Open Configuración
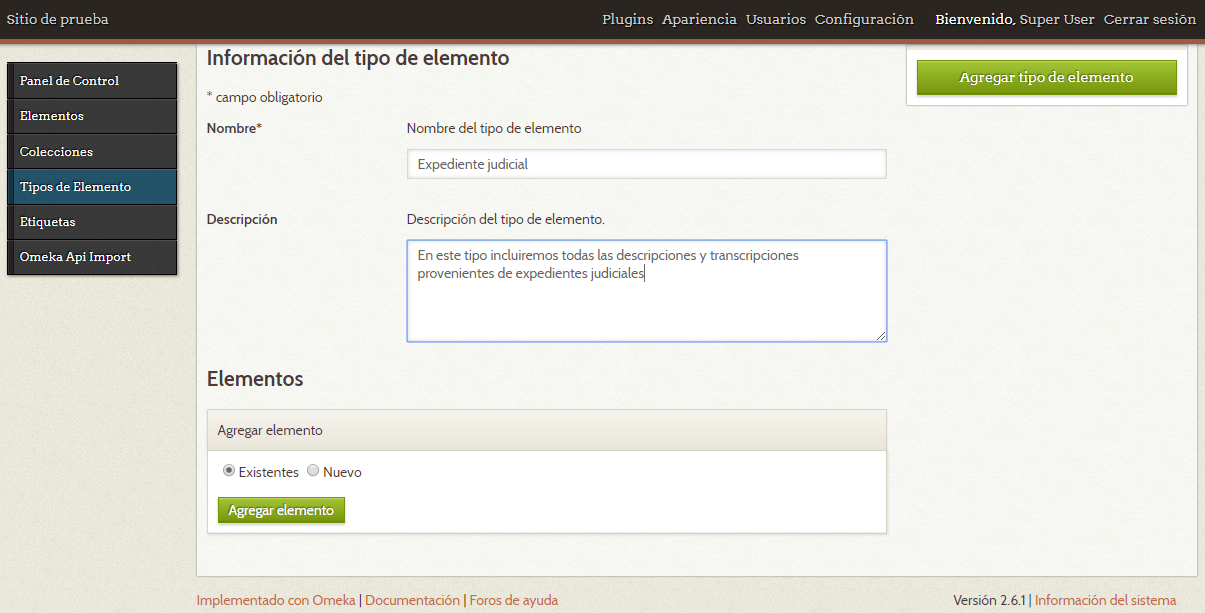 [x=864, y=19]
